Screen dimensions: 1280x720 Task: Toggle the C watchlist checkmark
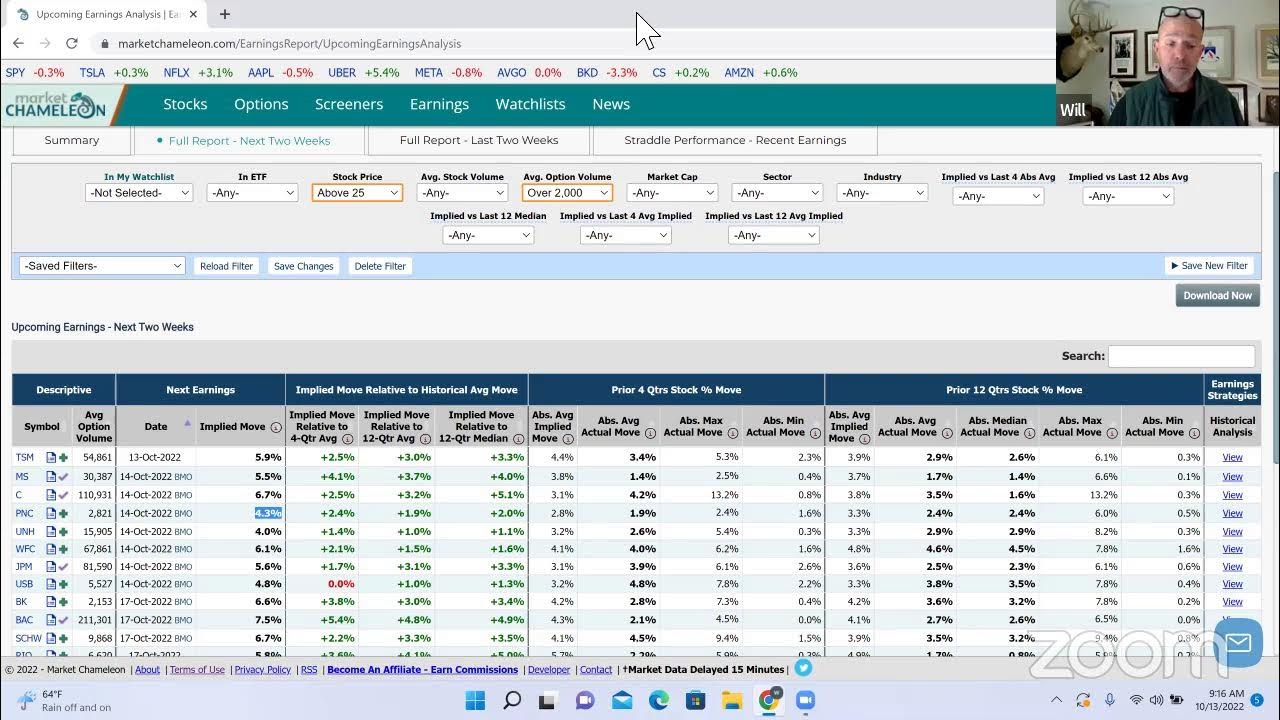(x=63, y=495)
